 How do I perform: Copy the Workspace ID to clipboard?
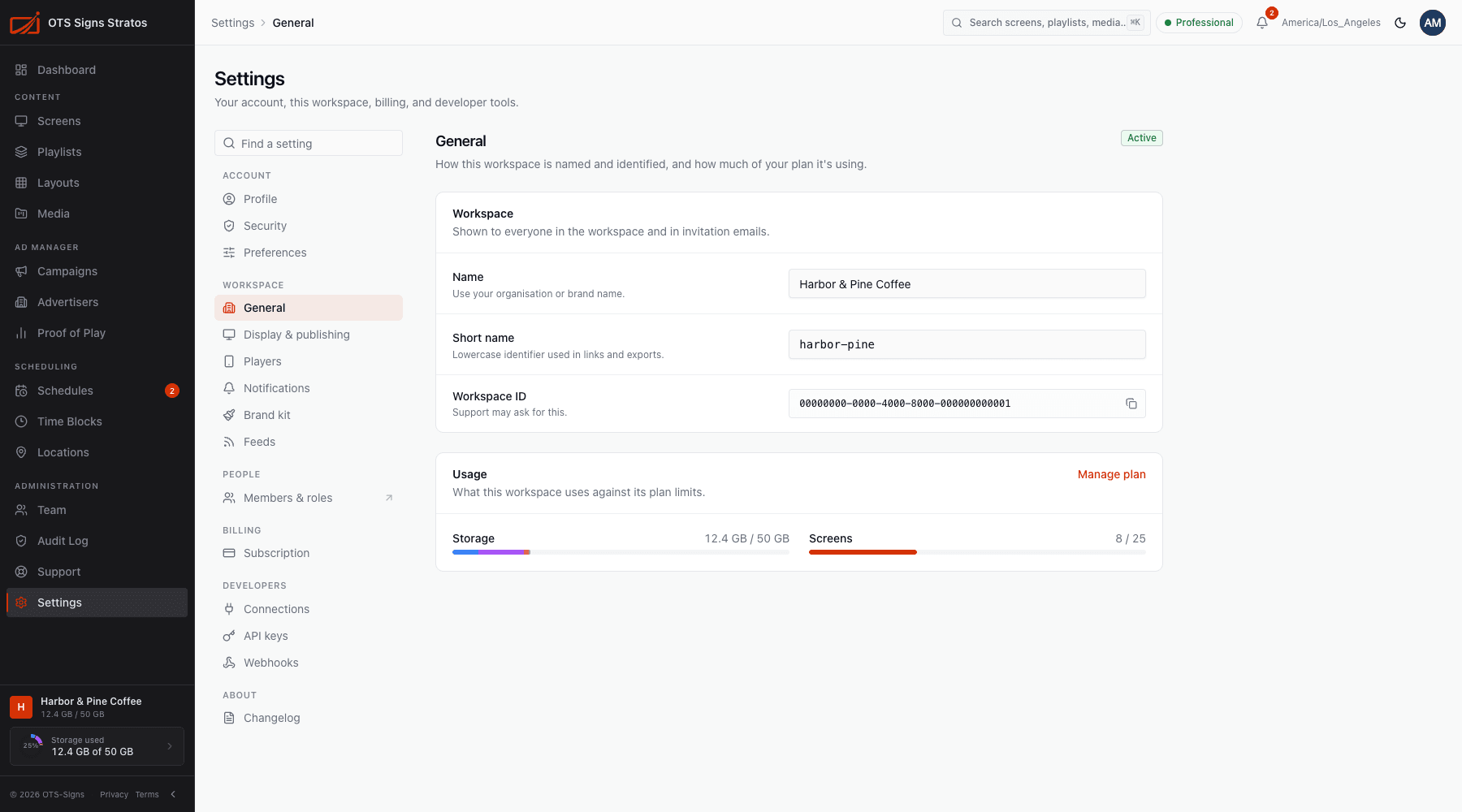pos(1131,404)
